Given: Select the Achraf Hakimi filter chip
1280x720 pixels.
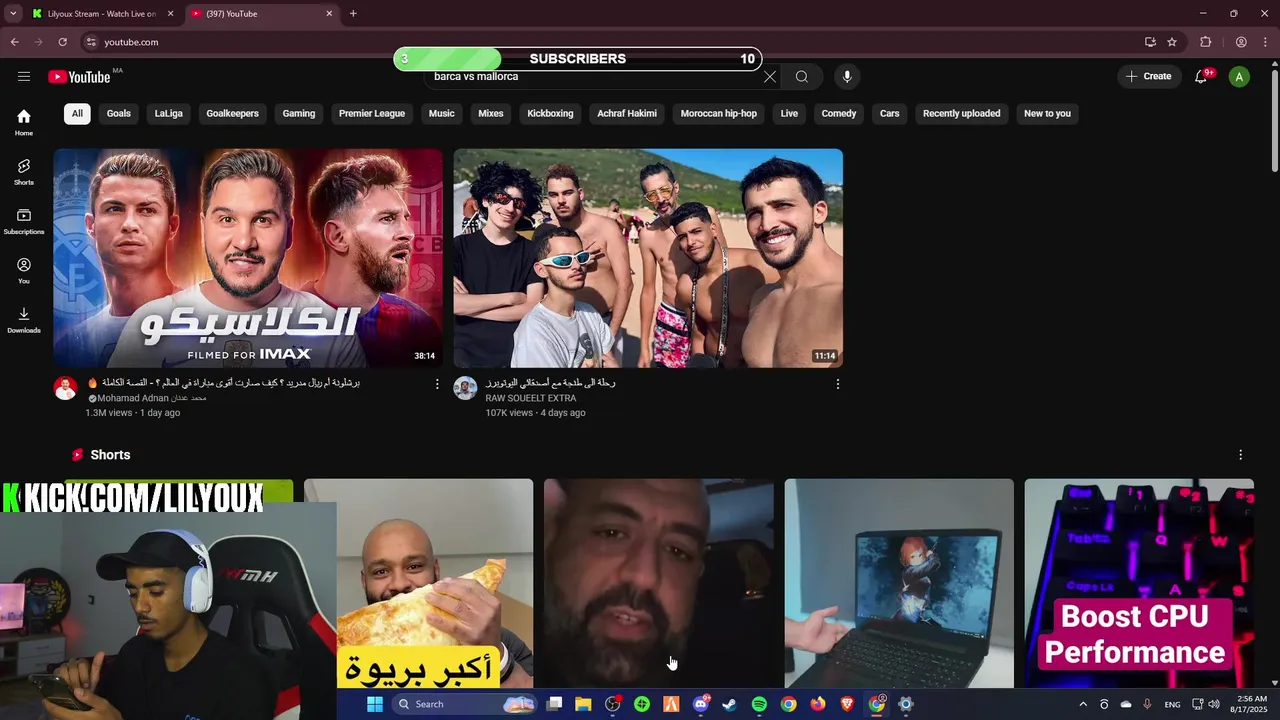Looking at the screenshot, I should (627, 113).
